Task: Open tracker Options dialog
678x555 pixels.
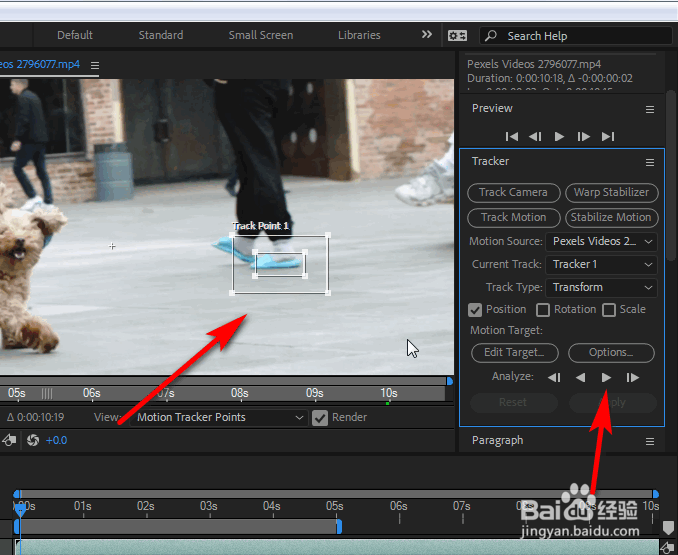Action: coord(611,353)
